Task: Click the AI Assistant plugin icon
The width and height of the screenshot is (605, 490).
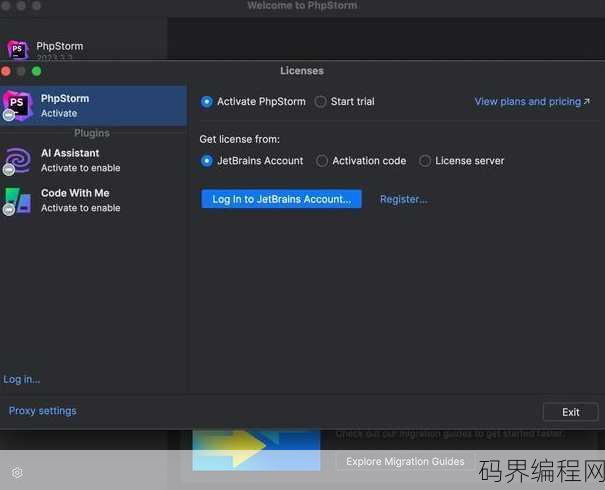Action: (17, 160)
